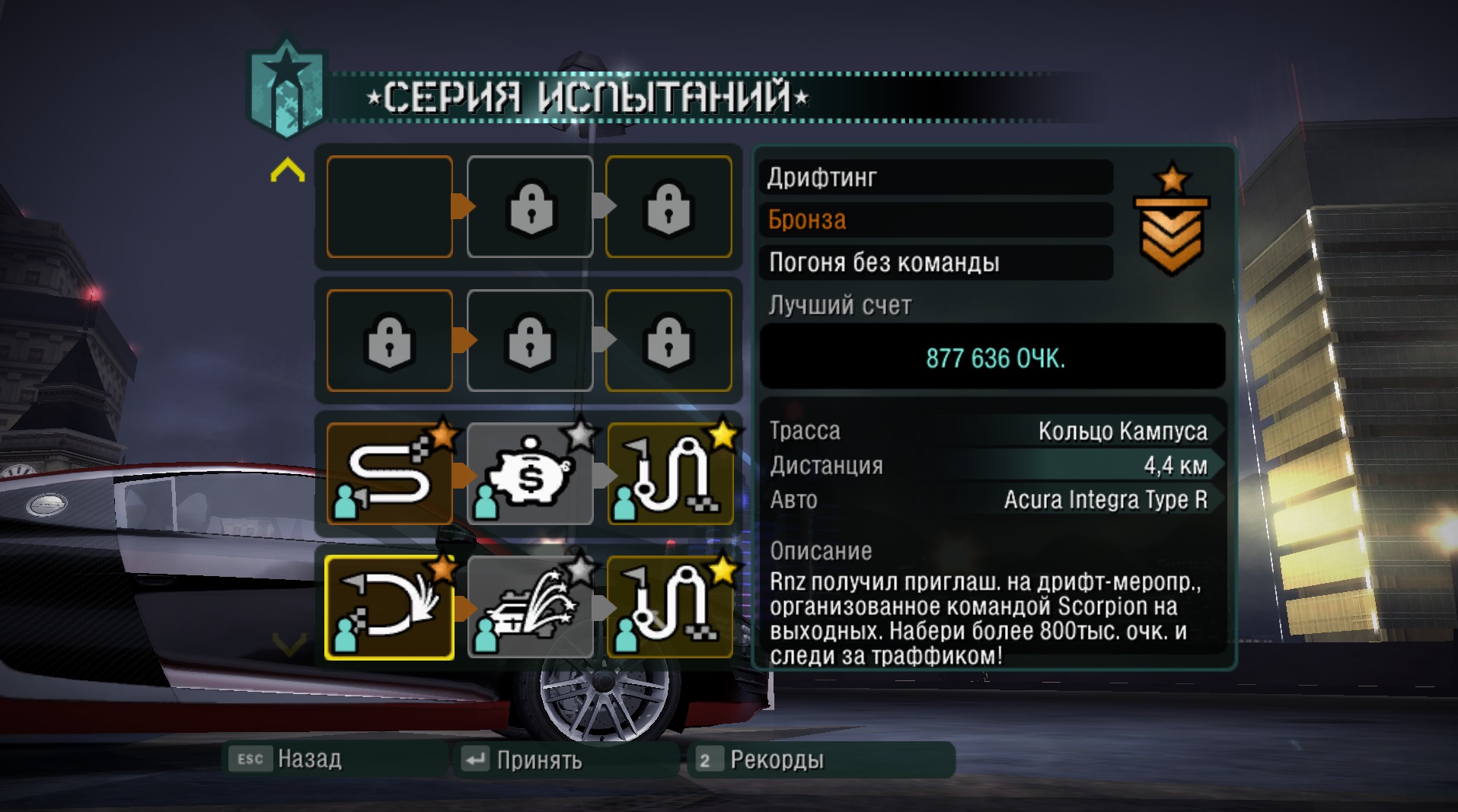This screenshot has width=1458, height=812.
Task: Click the last locked tile in second row
Action: point(669,340)
